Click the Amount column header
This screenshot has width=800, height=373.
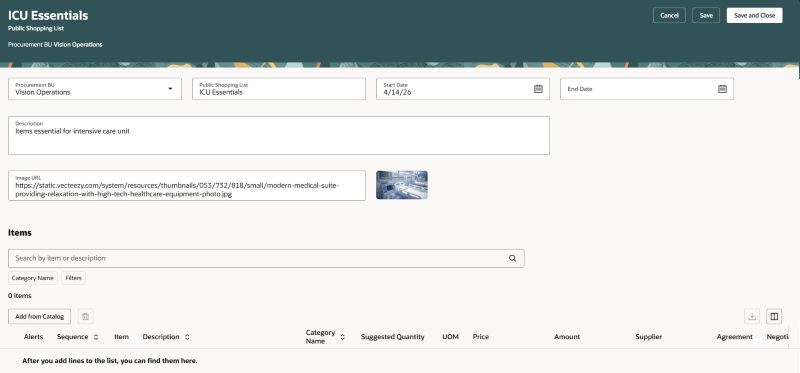tap(567, 337)
